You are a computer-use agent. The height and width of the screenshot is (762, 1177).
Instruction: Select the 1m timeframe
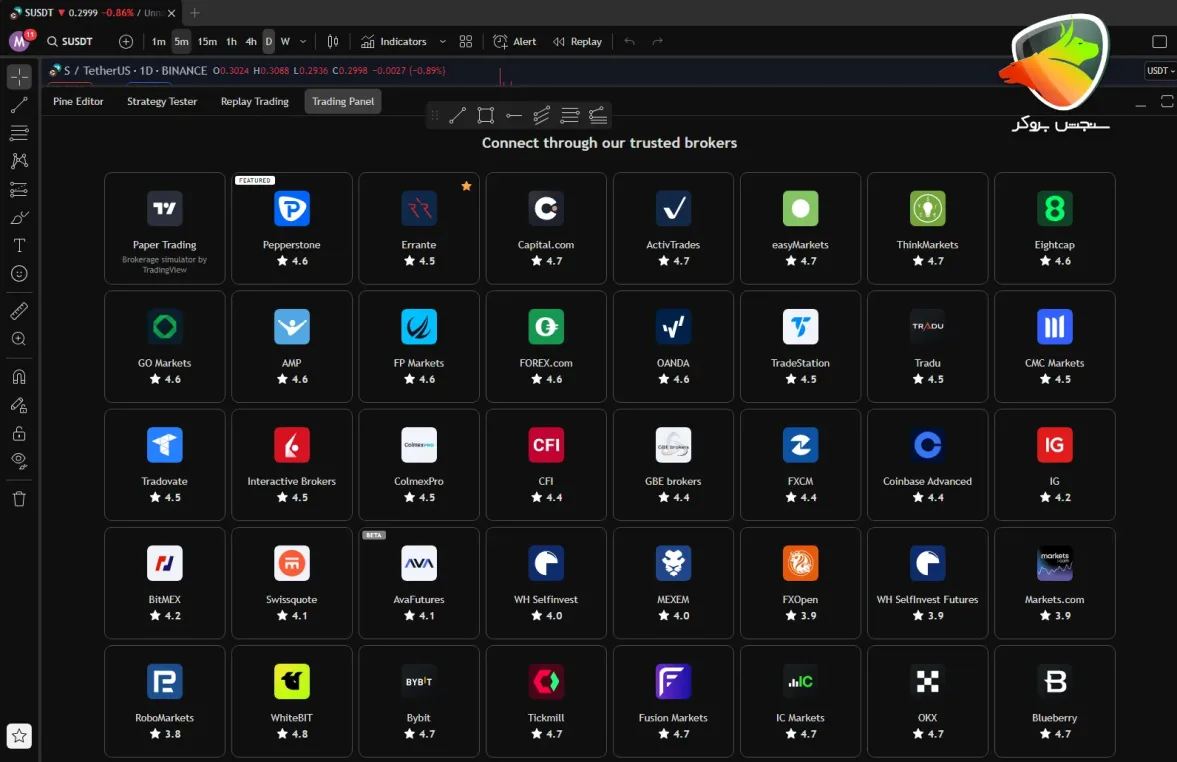point(158,41)
